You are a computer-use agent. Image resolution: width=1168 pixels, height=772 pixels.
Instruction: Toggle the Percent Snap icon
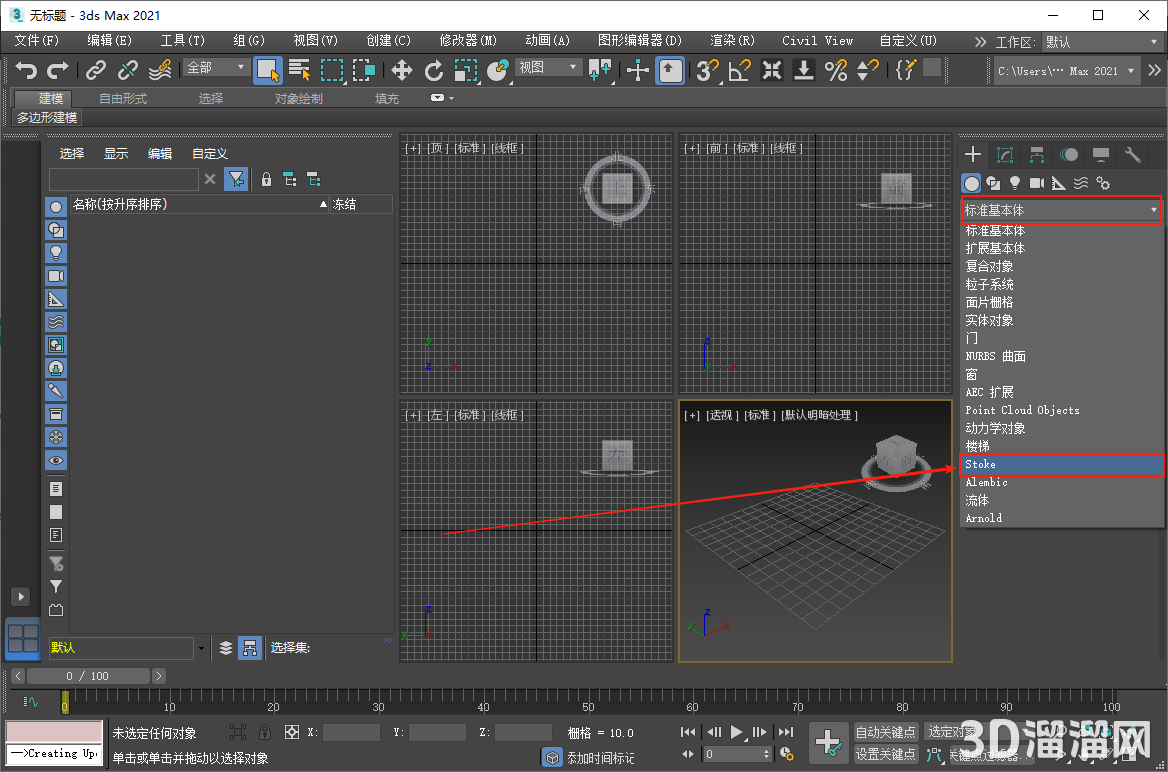836,70
